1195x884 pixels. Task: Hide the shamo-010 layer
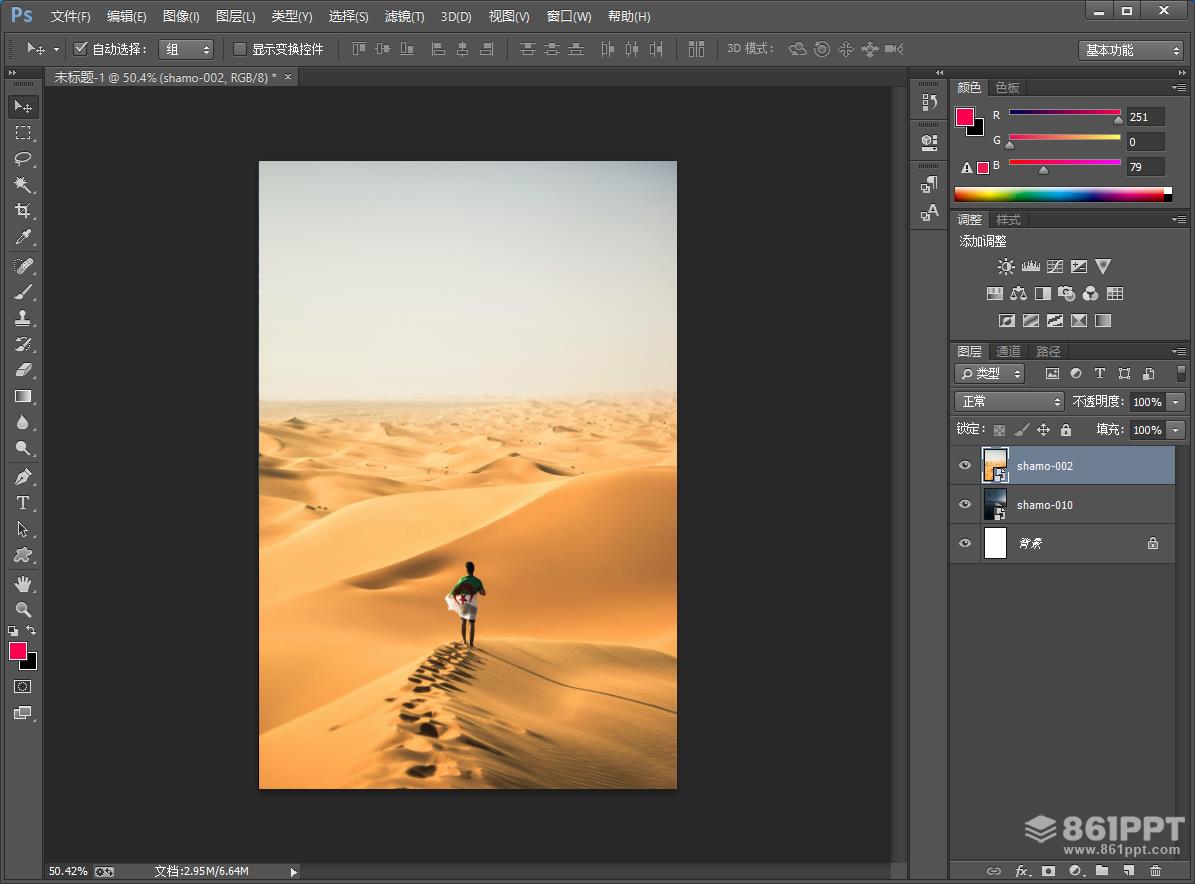(965, 504)
